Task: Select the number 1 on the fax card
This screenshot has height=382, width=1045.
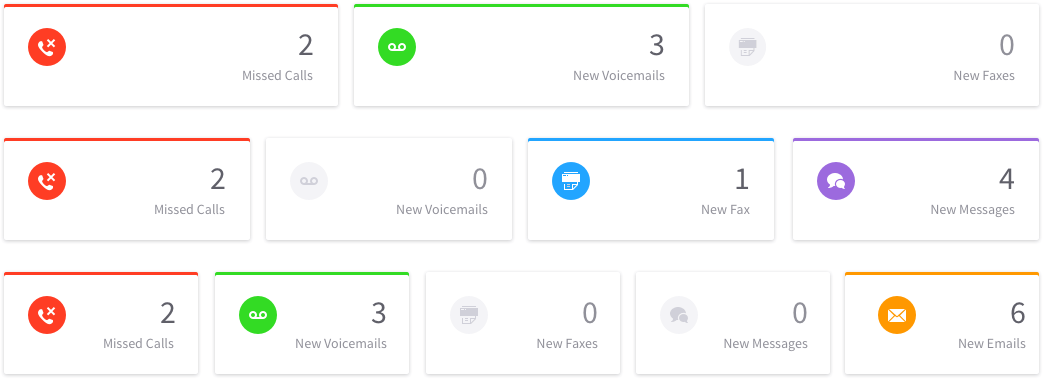Action: [x=742, y=179]
